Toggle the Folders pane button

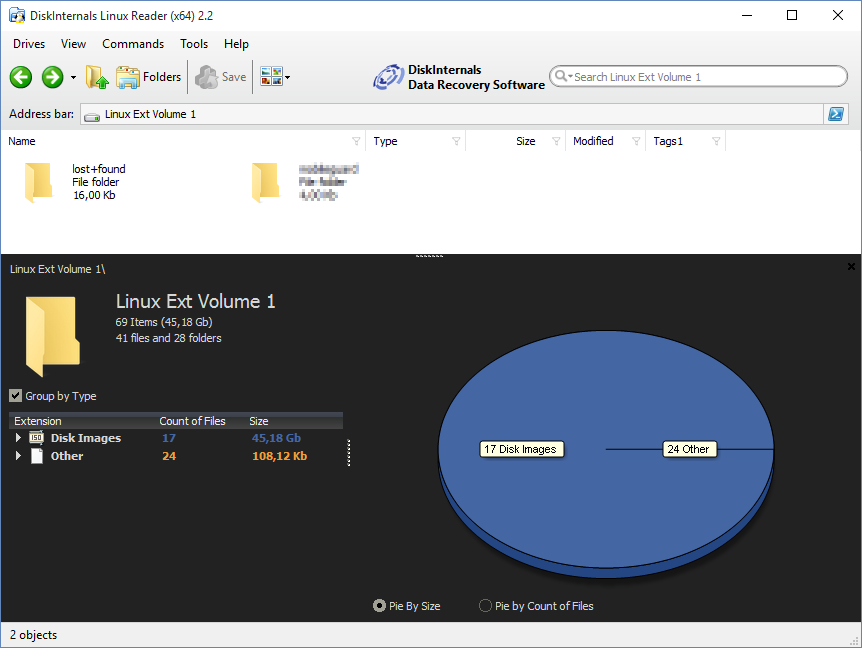tap(148, 77)
